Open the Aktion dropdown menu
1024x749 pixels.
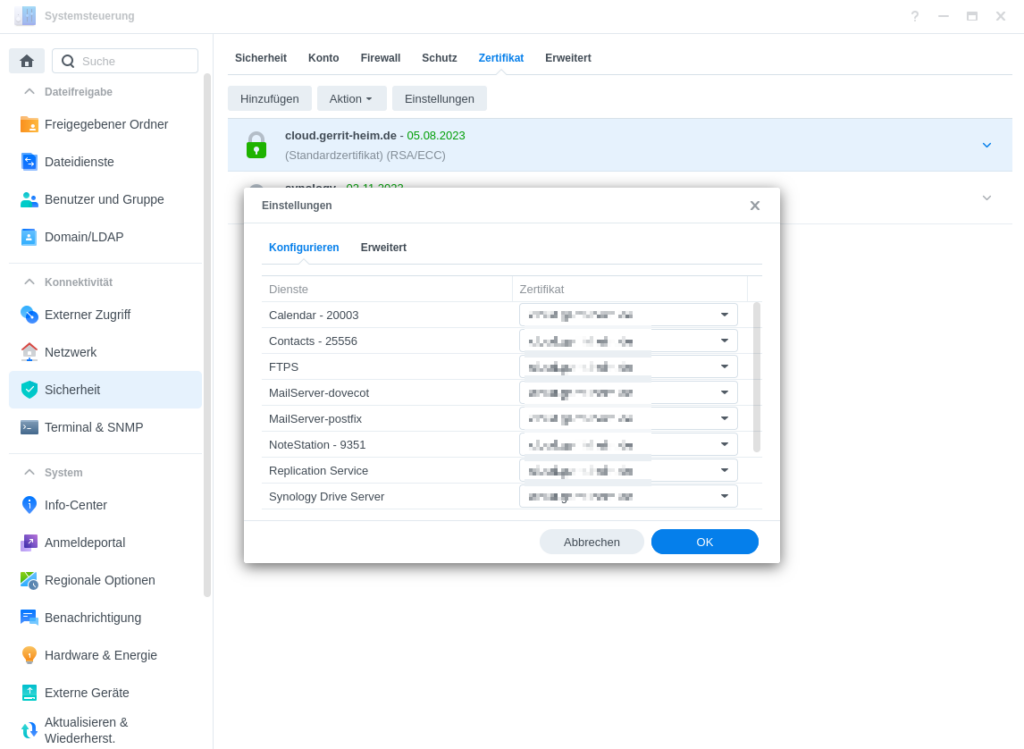tap(351, 99)
